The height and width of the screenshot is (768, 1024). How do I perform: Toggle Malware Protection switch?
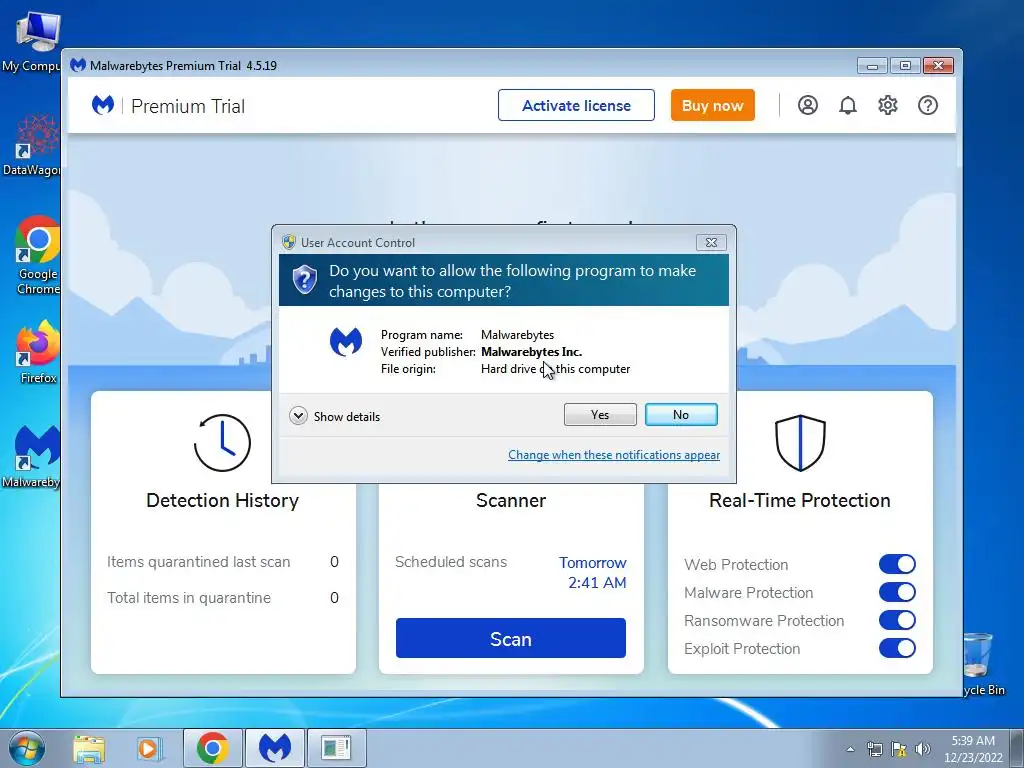[x=897, y=592]
